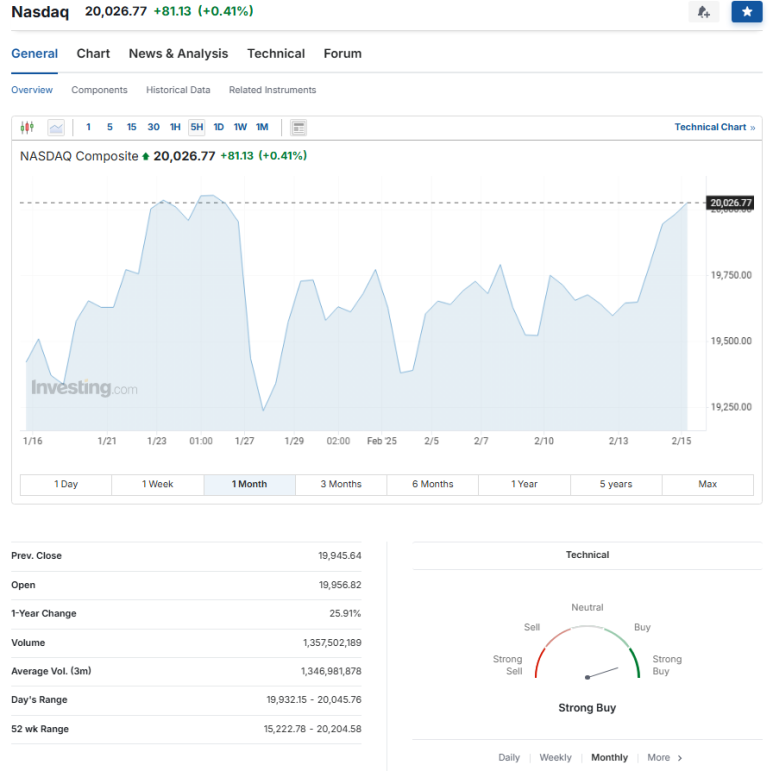Click the 20,026.77 price label on chart axis

click(x=731, y=203)
